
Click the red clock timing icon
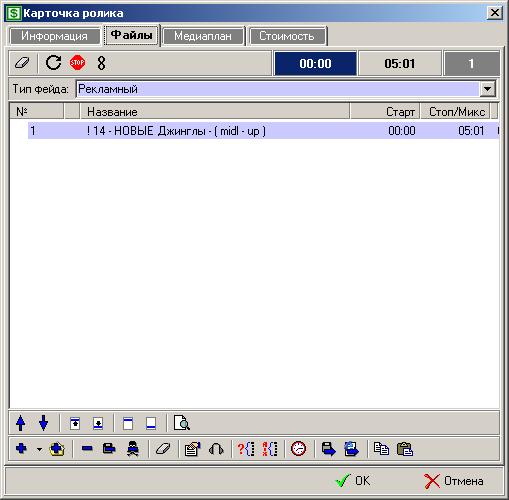[298, 449]
